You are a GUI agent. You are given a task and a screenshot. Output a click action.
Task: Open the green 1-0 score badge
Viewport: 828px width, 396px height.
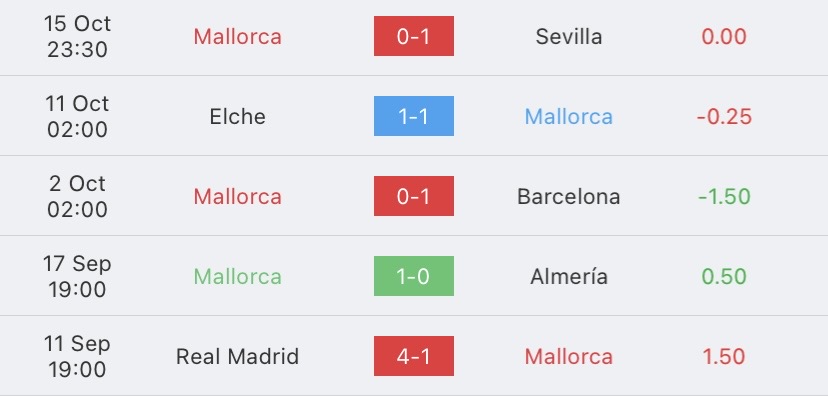(x=413, y=276)
